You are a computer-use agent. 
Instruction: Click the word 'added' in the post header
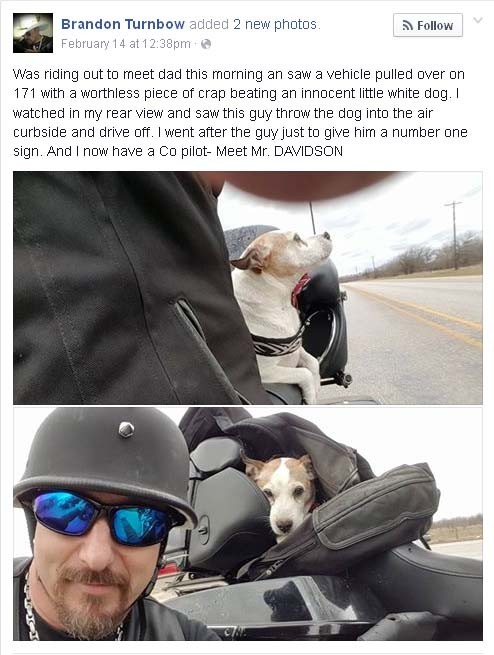coord(209,24)
